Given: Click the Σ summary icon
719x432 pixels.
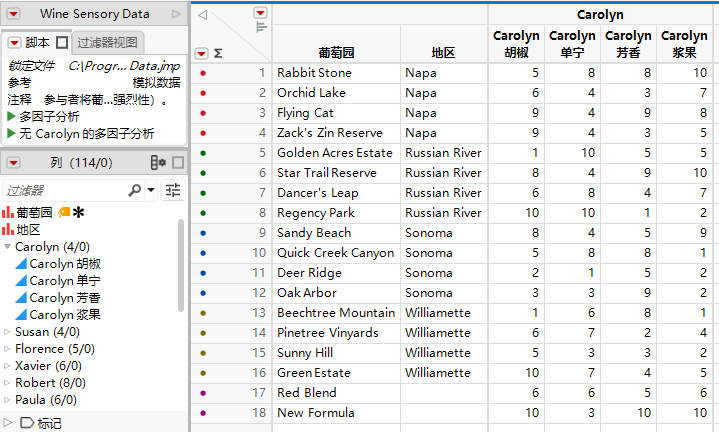Looking at the screenshot, I should (x=218, y=54).
